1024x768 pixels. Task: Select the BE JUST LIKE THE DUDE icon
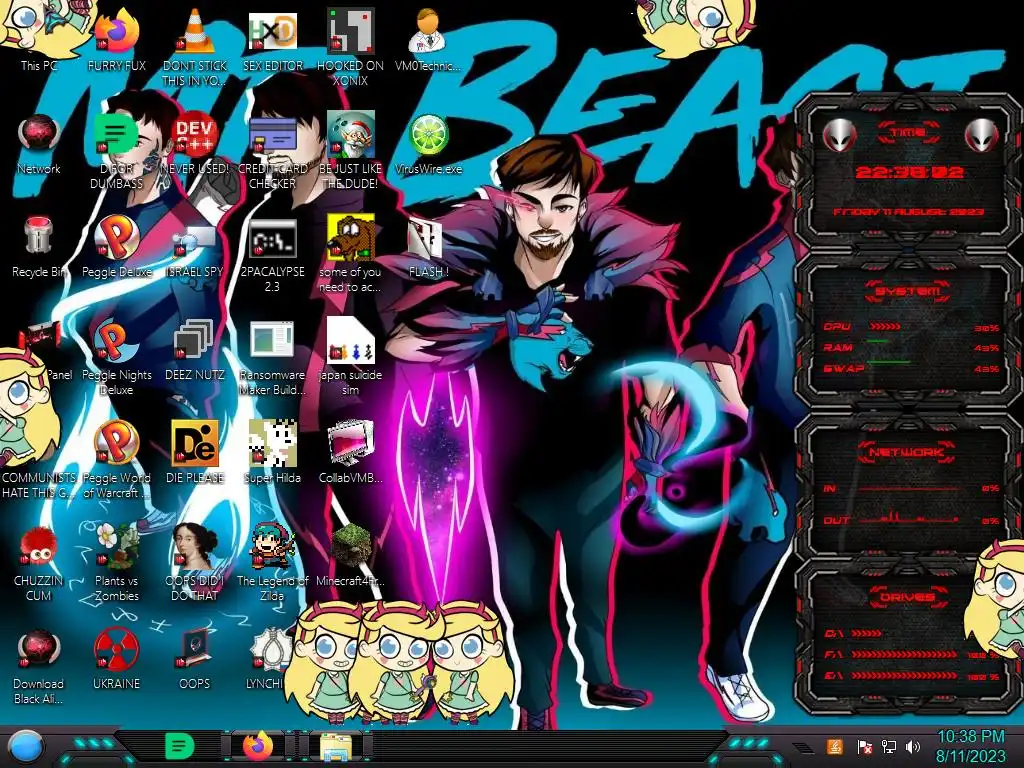pyautogui.click(x=350, y=152)
